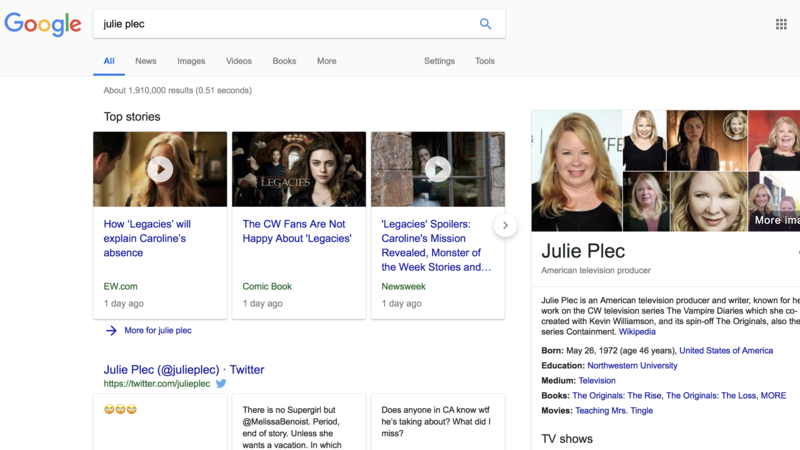This screenshot has height=450, width=800.
Task: Click the Google logo
Action: tap(43, 24)
